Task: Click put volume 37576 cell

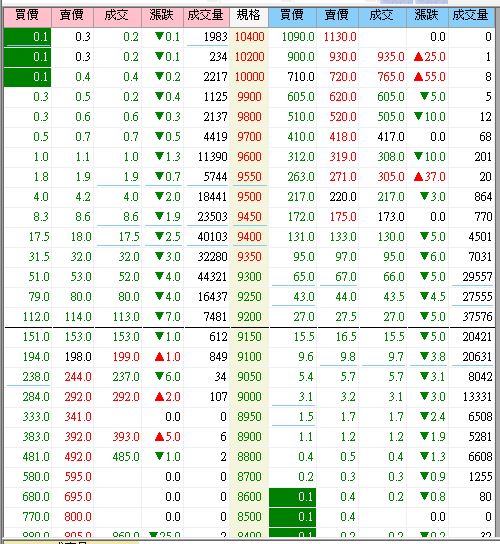Action: 477,317
